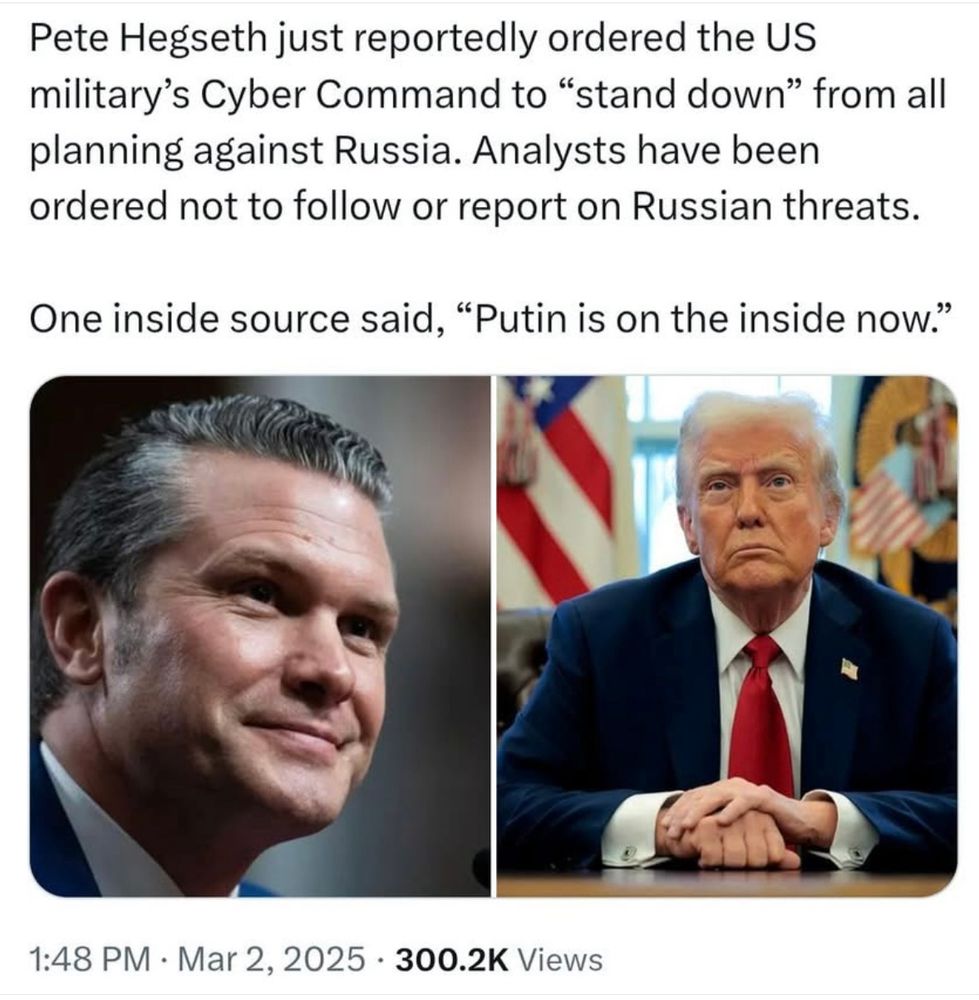The width and height of the screenshot is (979, 1000).
Task: Click the flag lapel pin on suit
Action: (850, 668)
